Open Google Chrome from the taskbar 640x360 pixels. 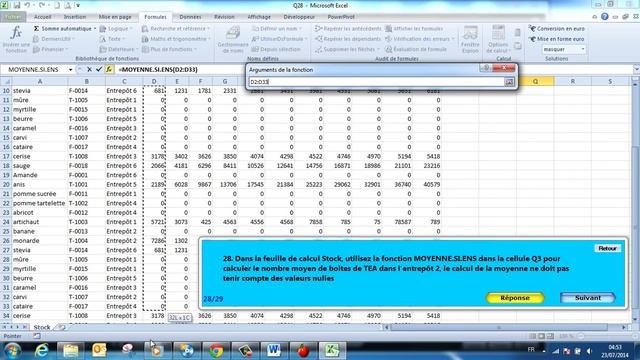pyautogui.click(x=216, y=350)
